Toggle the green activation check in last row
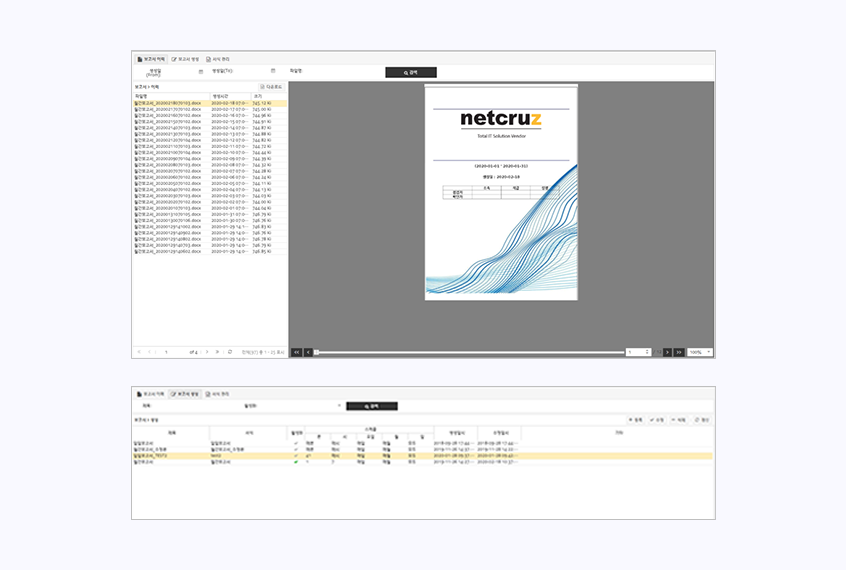The image size is (846, 570). (296, 463)
